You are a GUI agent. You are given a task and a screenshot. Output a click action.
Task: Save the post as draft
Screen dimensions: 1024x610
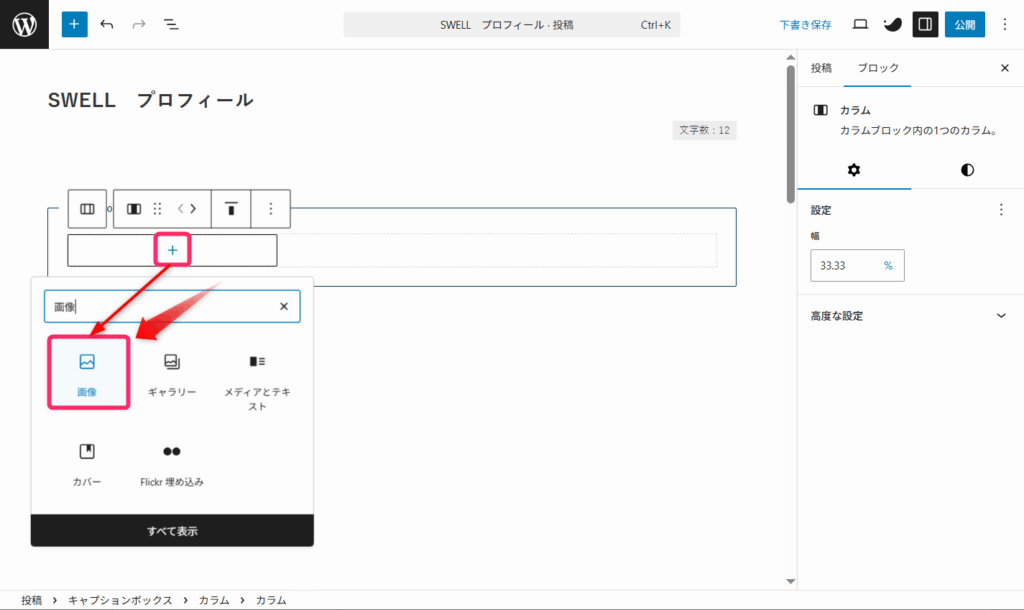(805, 25)
